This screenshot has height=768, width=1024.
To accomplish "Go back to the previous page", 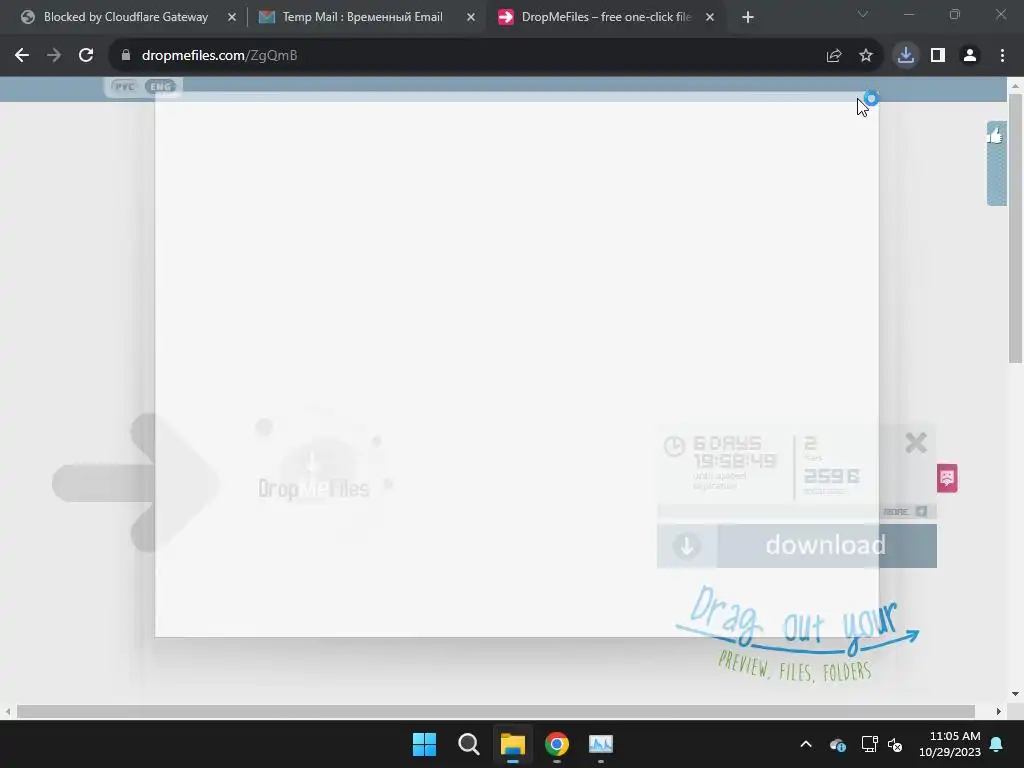I will (22, 56).
